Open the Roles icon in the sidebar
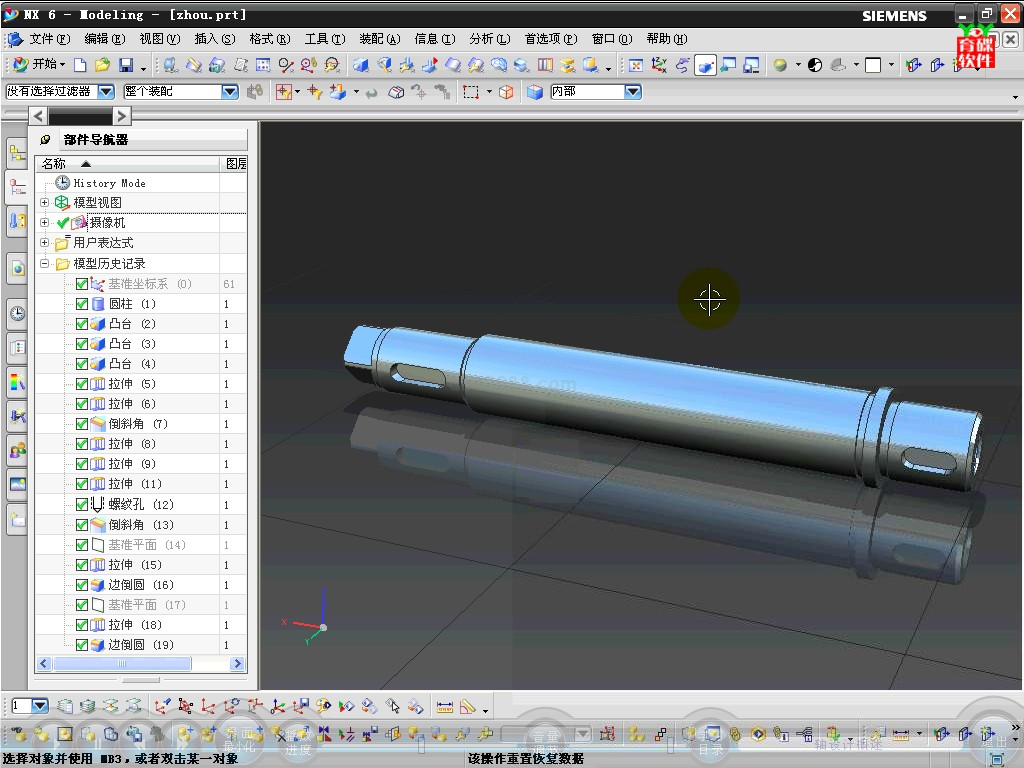 [17, 451]
